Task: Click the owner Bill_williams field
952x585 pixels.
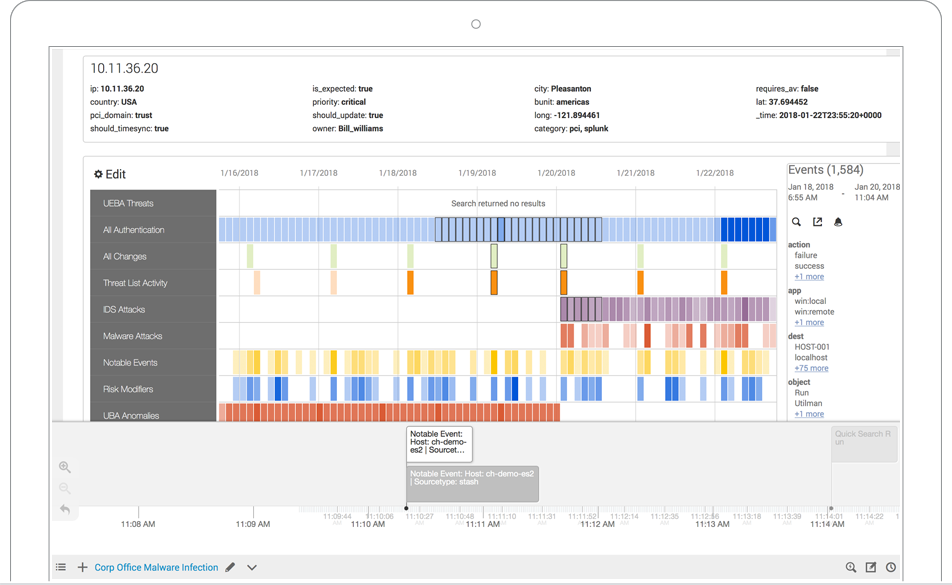Action: click(x=348, y=129)
